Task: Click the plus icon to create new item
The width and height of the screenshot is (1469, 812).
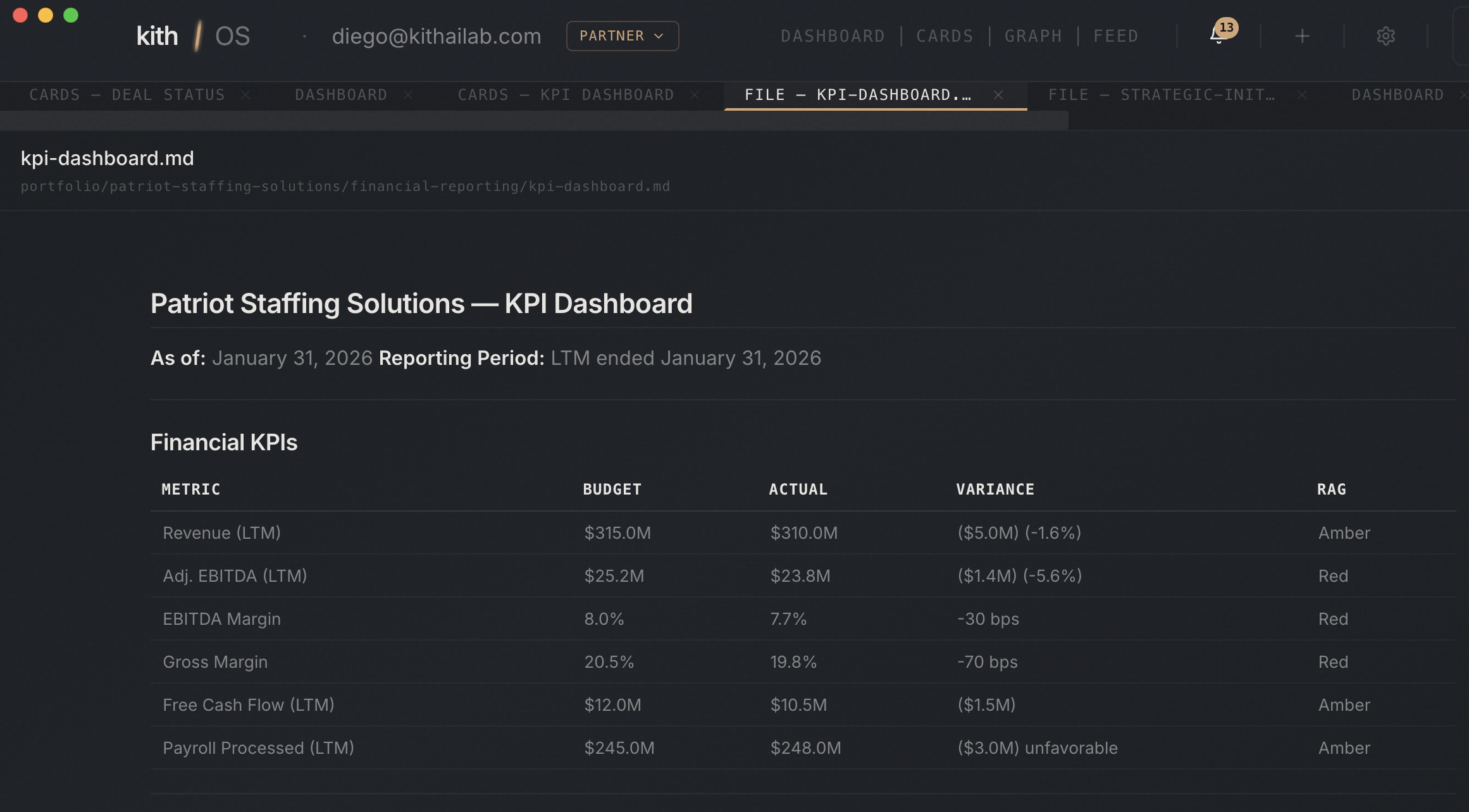Action: [1303, 36]
